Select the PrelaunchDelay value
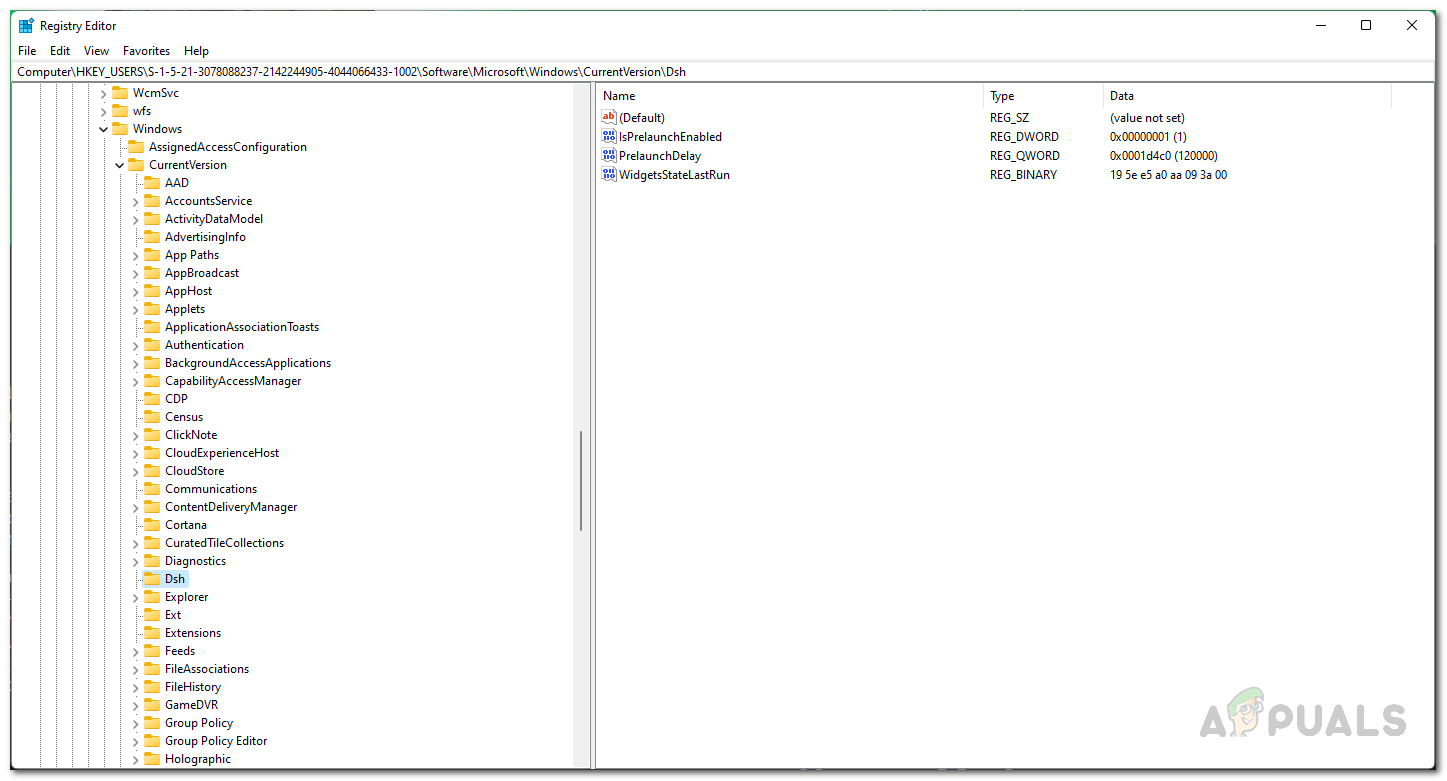Viewport: 1447px width, 781px height. click(660, 156)
